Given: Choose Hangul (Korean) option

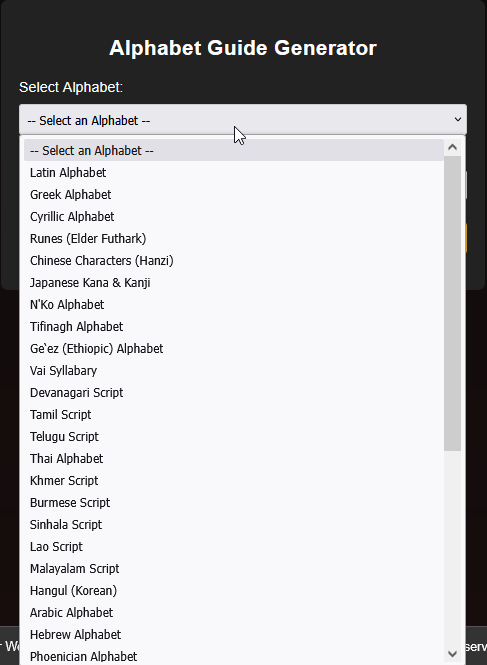Looking at the screenshot, I should [x=234, y=591].
